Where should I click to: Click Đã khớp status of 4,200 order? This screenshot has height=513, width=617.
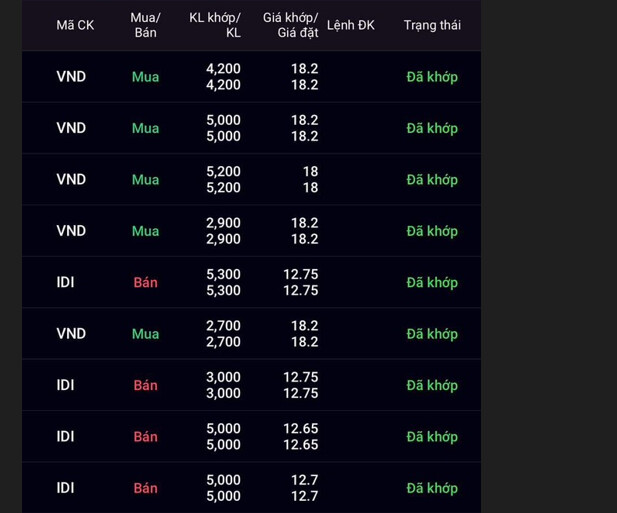click(432, 77)
